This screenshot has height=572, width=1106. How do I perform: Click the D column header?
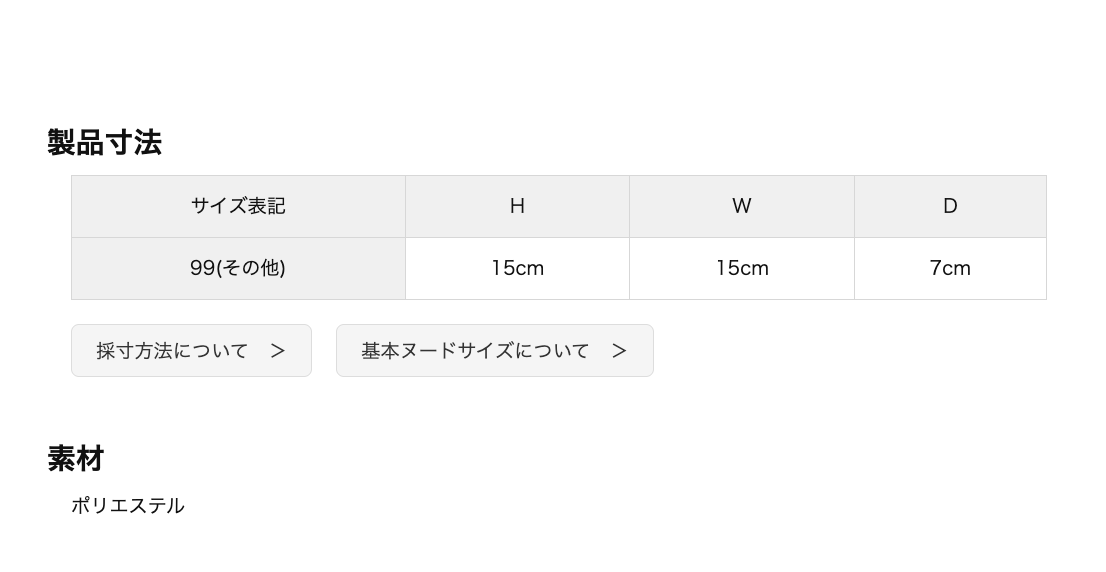(950, 207)
